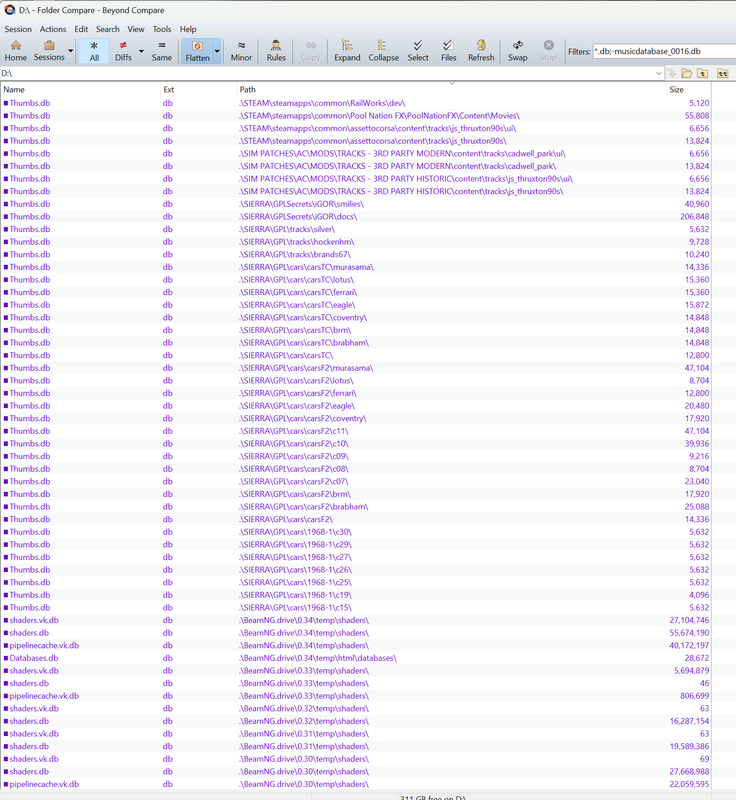Open the Diffs dropdown arrow

click(141, 51)
